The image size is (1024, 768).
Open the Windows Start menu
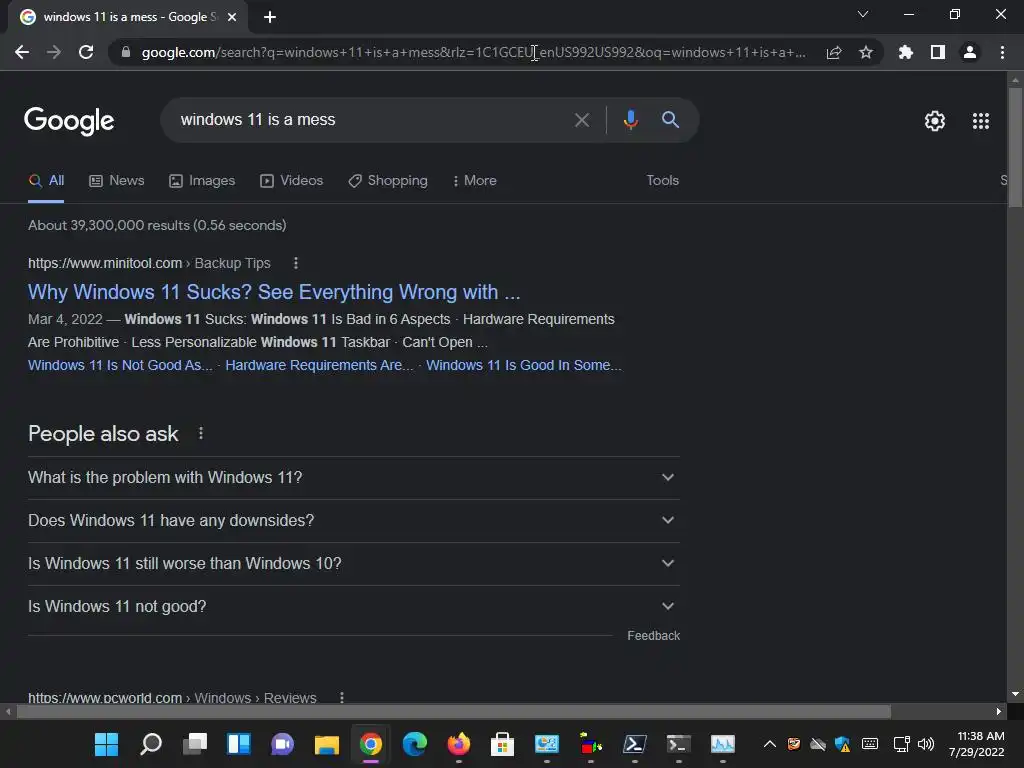pos(106,744)
